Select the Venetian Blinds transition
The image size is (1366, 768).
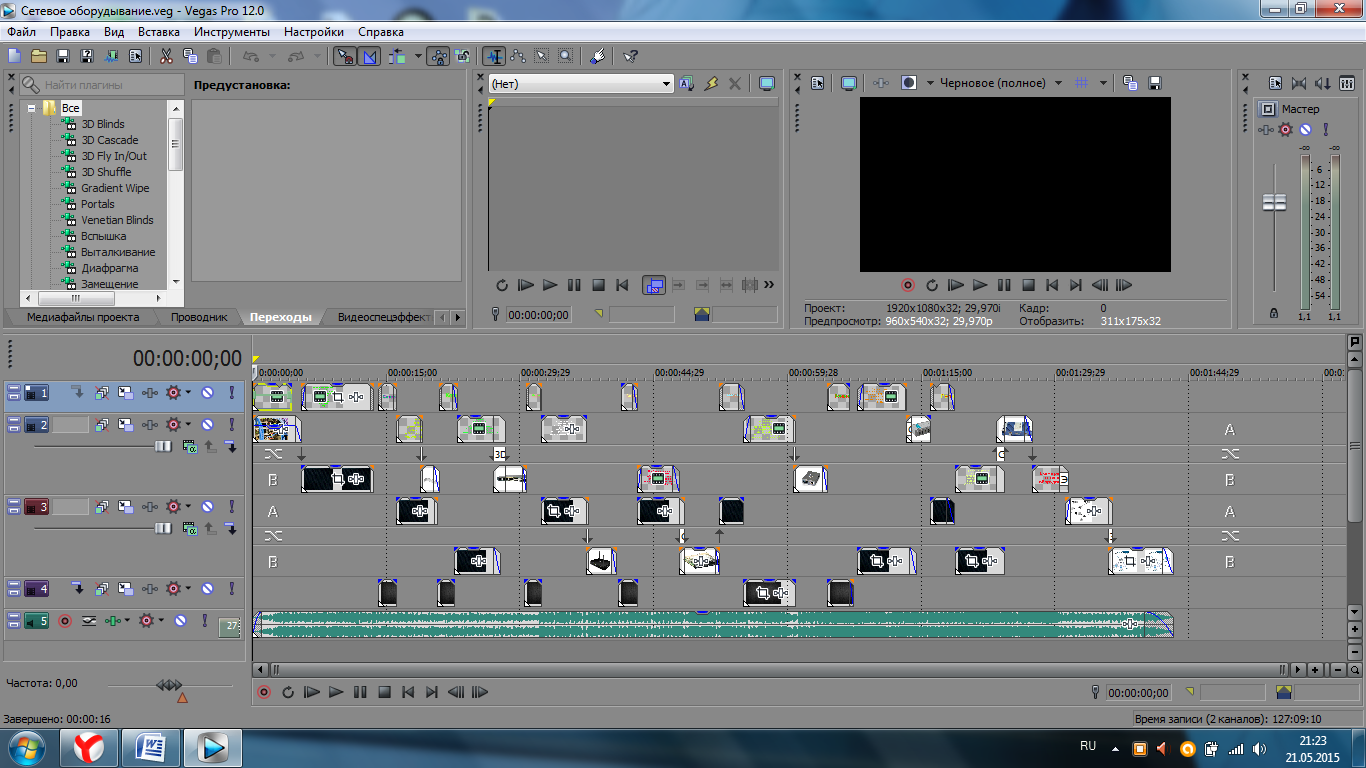118,220
